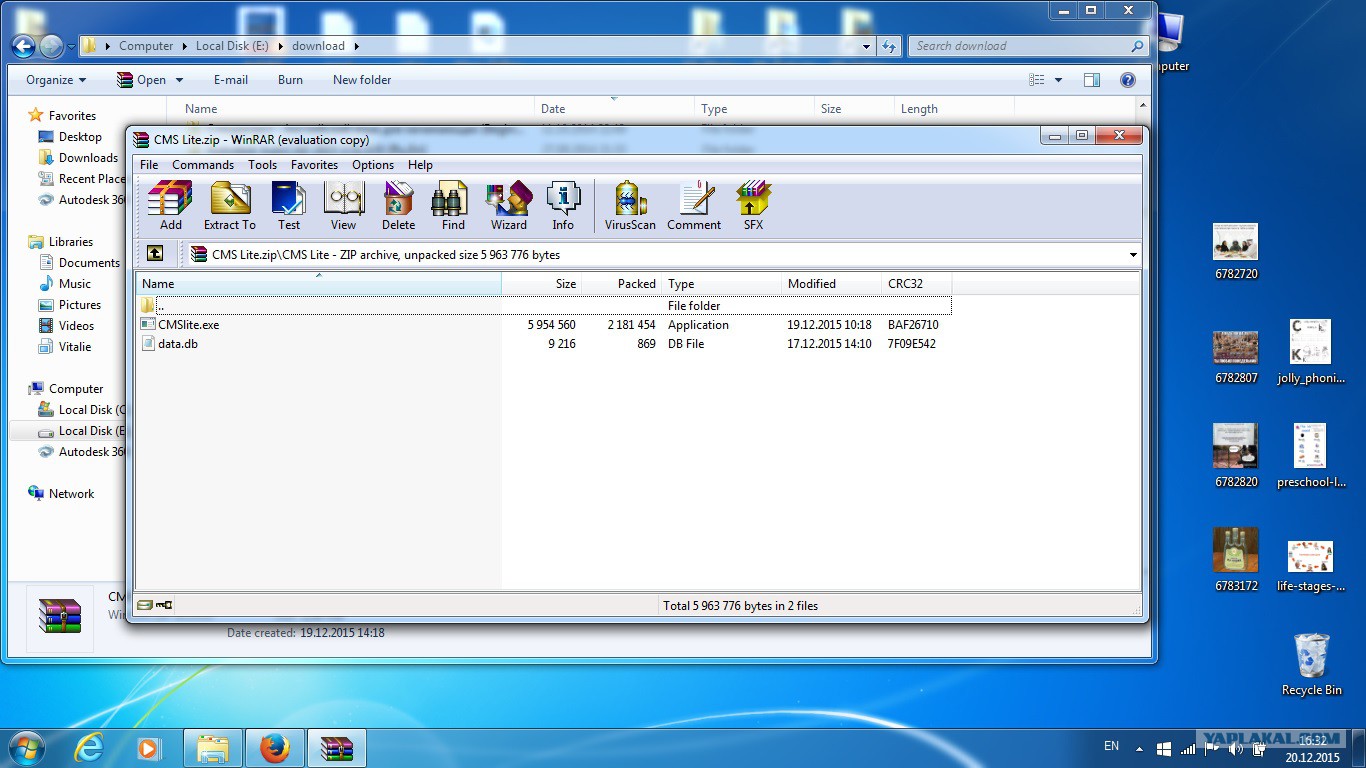
Task: Click the Add toolbar icon in WinRAR
Action: coord(170,206)
